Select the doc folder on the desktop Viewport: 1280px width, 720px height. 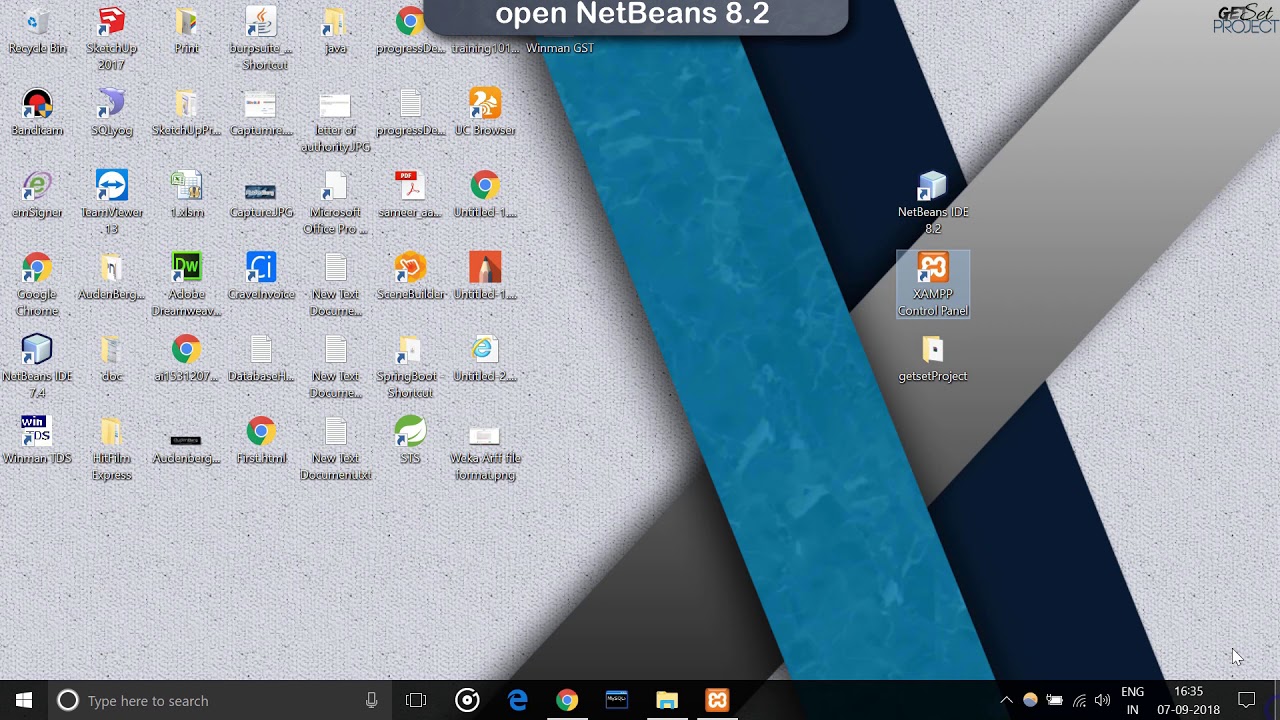(x=111, y=359)
